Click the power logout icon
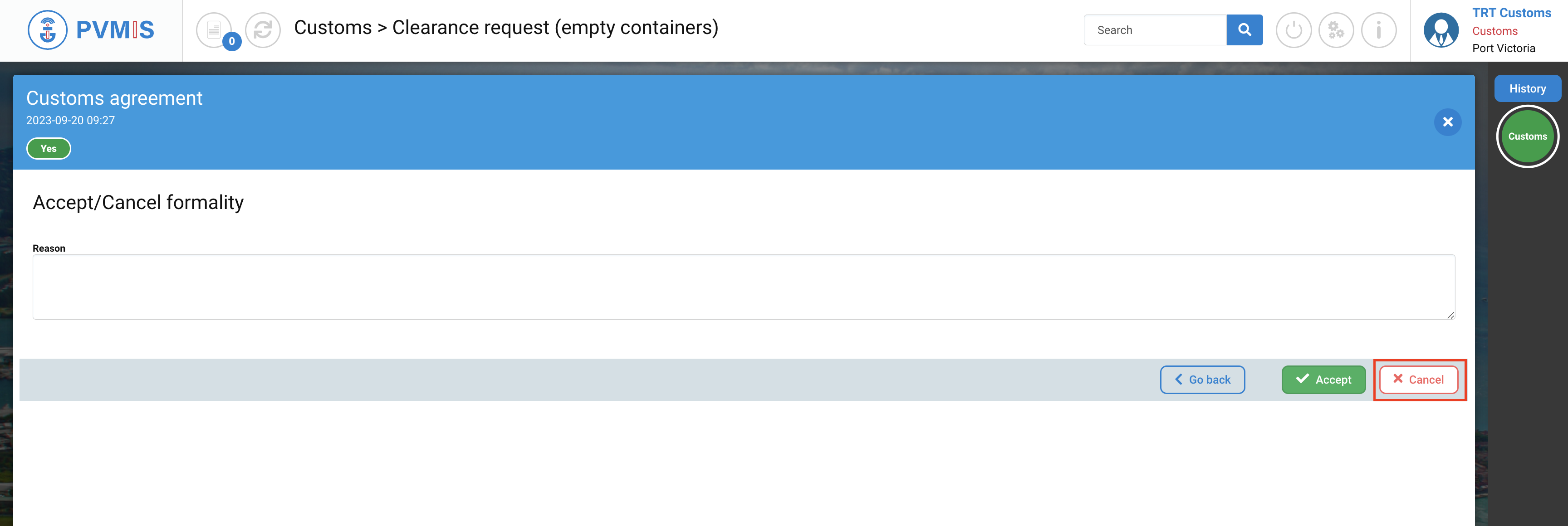Image resolution: width=1568 pixels, height=526 pixels. point(1294,30)
